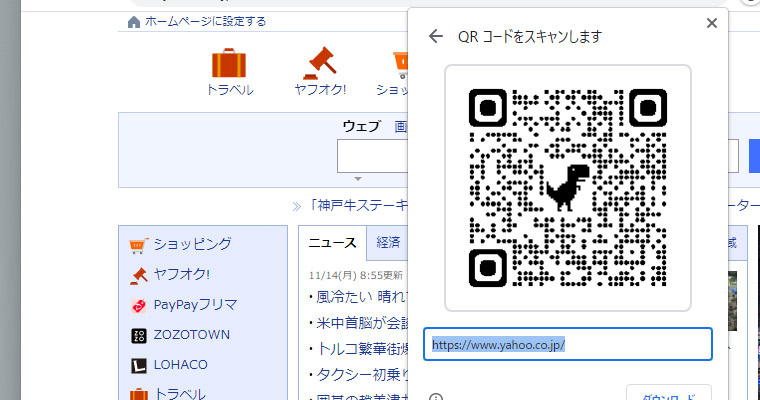Switch to the 経済 news tab

[x=388, y=242]
